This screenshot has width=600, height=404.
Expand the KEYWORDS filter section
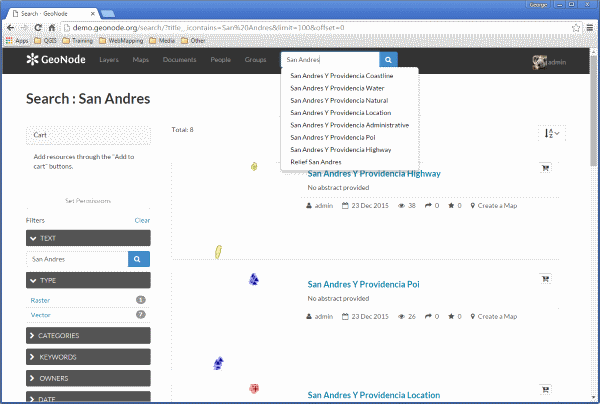(x=88, y=357)
